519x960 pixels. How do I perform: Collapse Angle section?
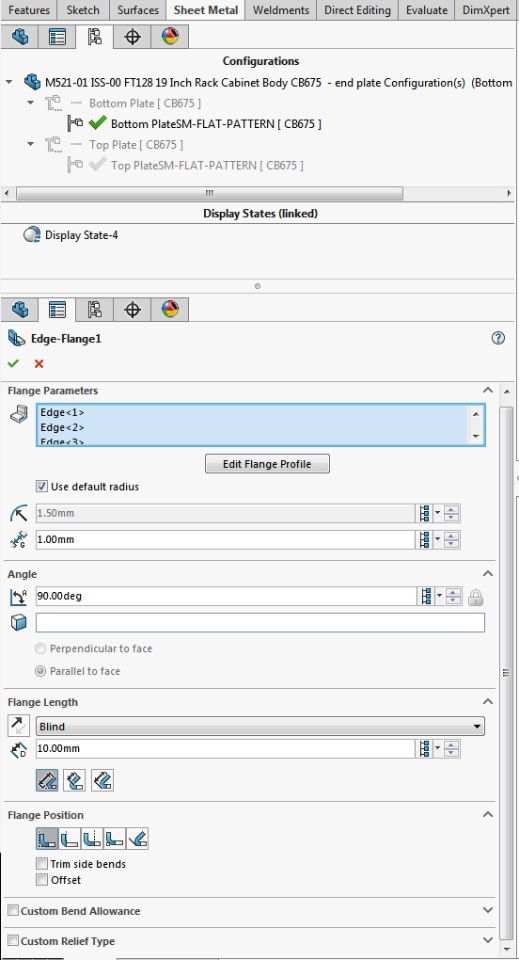488,574
